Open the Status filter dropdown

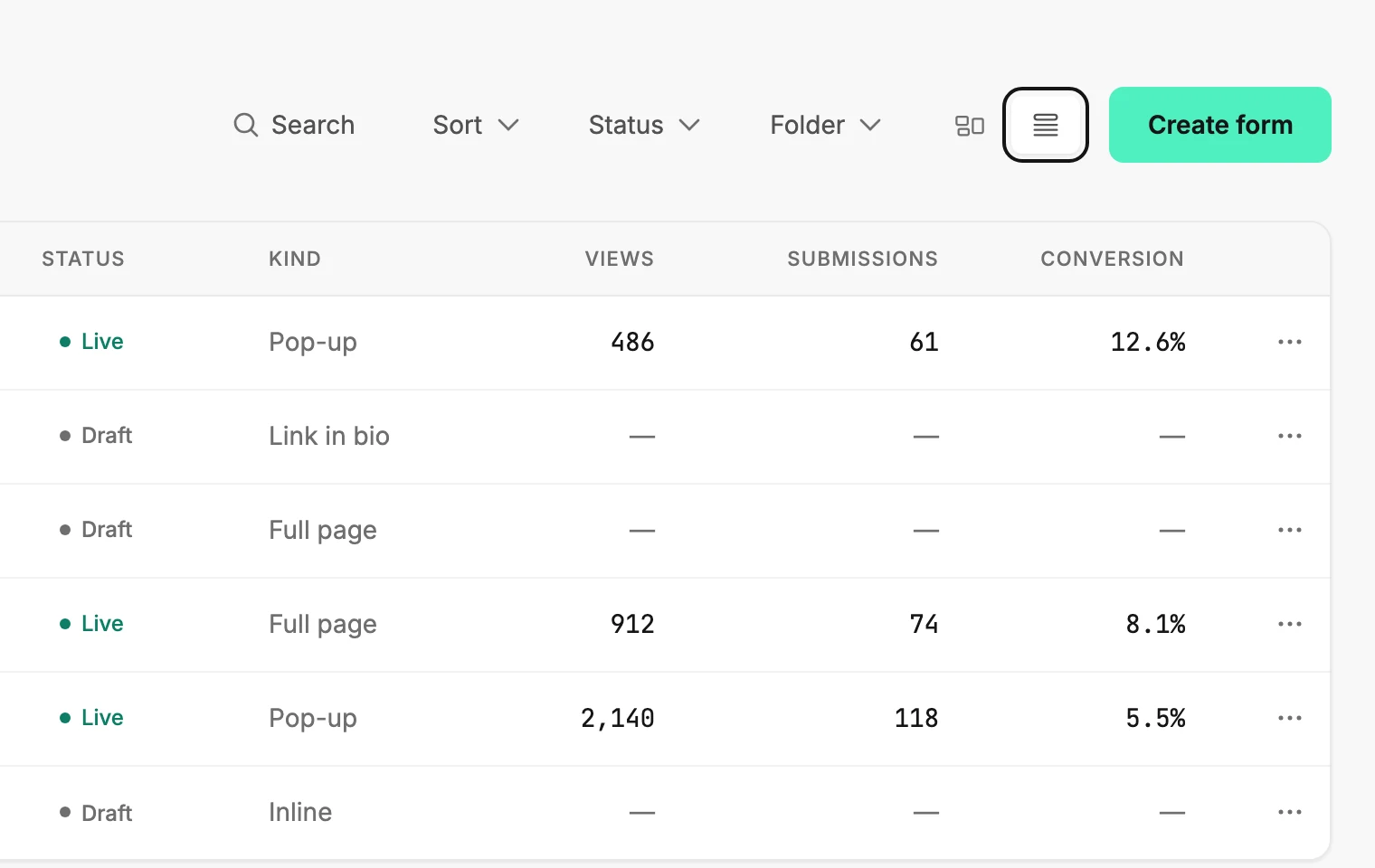pos(644,125)
